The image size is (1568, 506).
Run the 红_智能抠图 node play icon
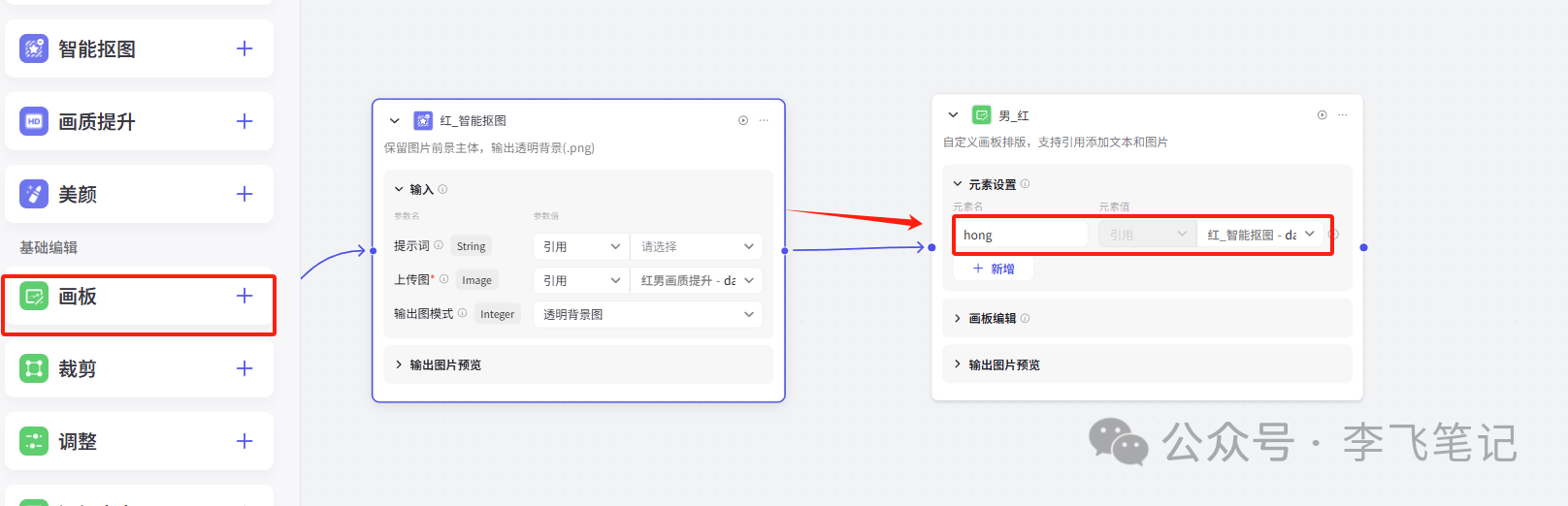[743, 120]
